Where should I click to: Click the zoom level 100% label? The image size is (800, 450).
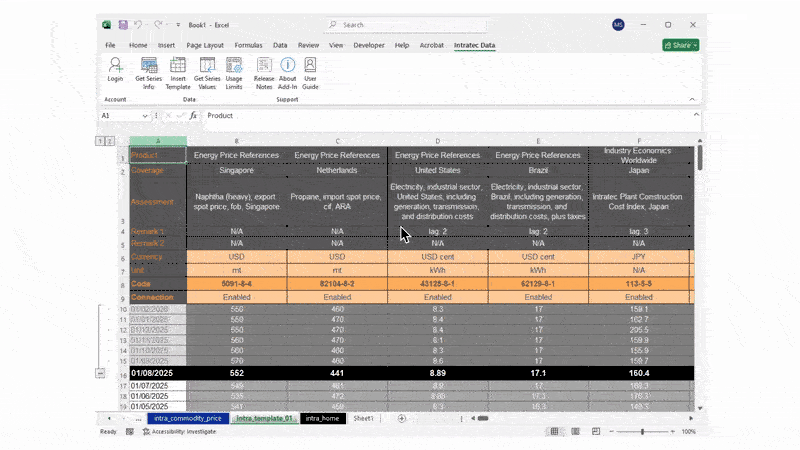pos(689,432)
